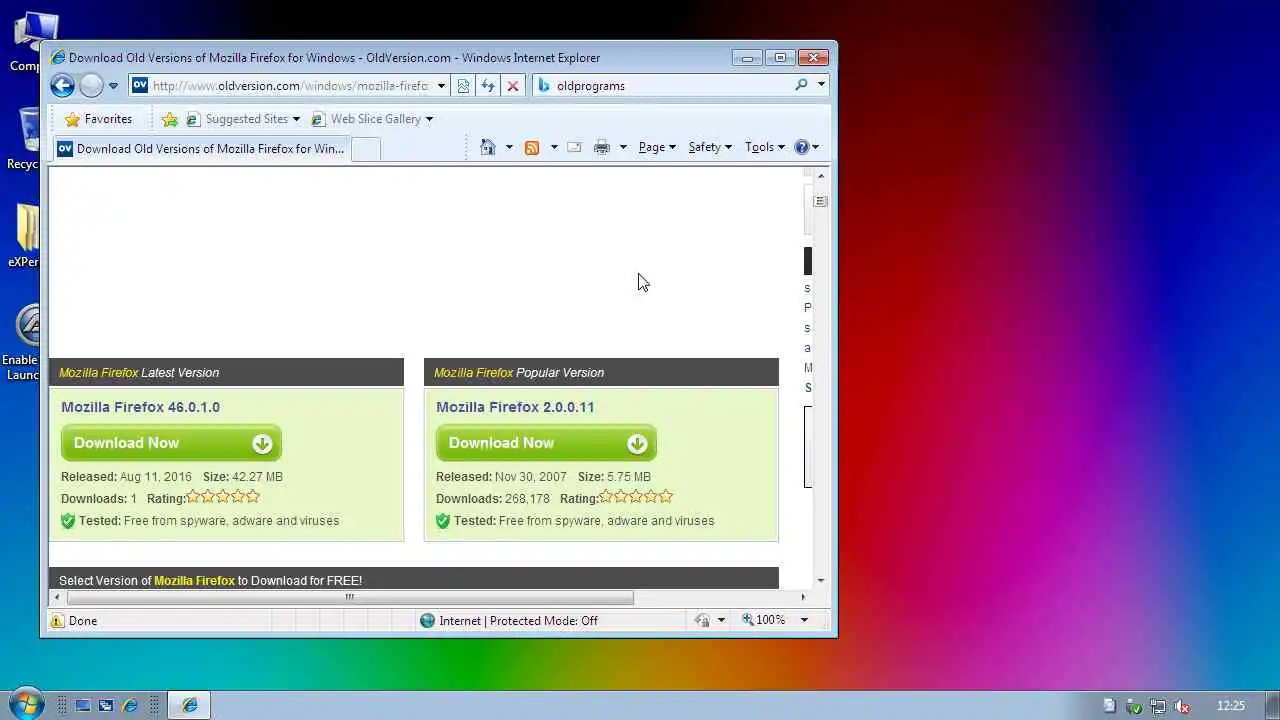Open recent pages dropdown beside Forward button
The width and height of the screenshot is (1280, 720).
[x=113, y=86]
